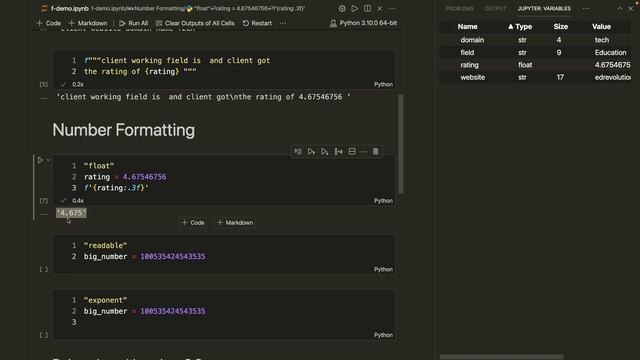Select the 'field' variable row

[x=535, y=52]
